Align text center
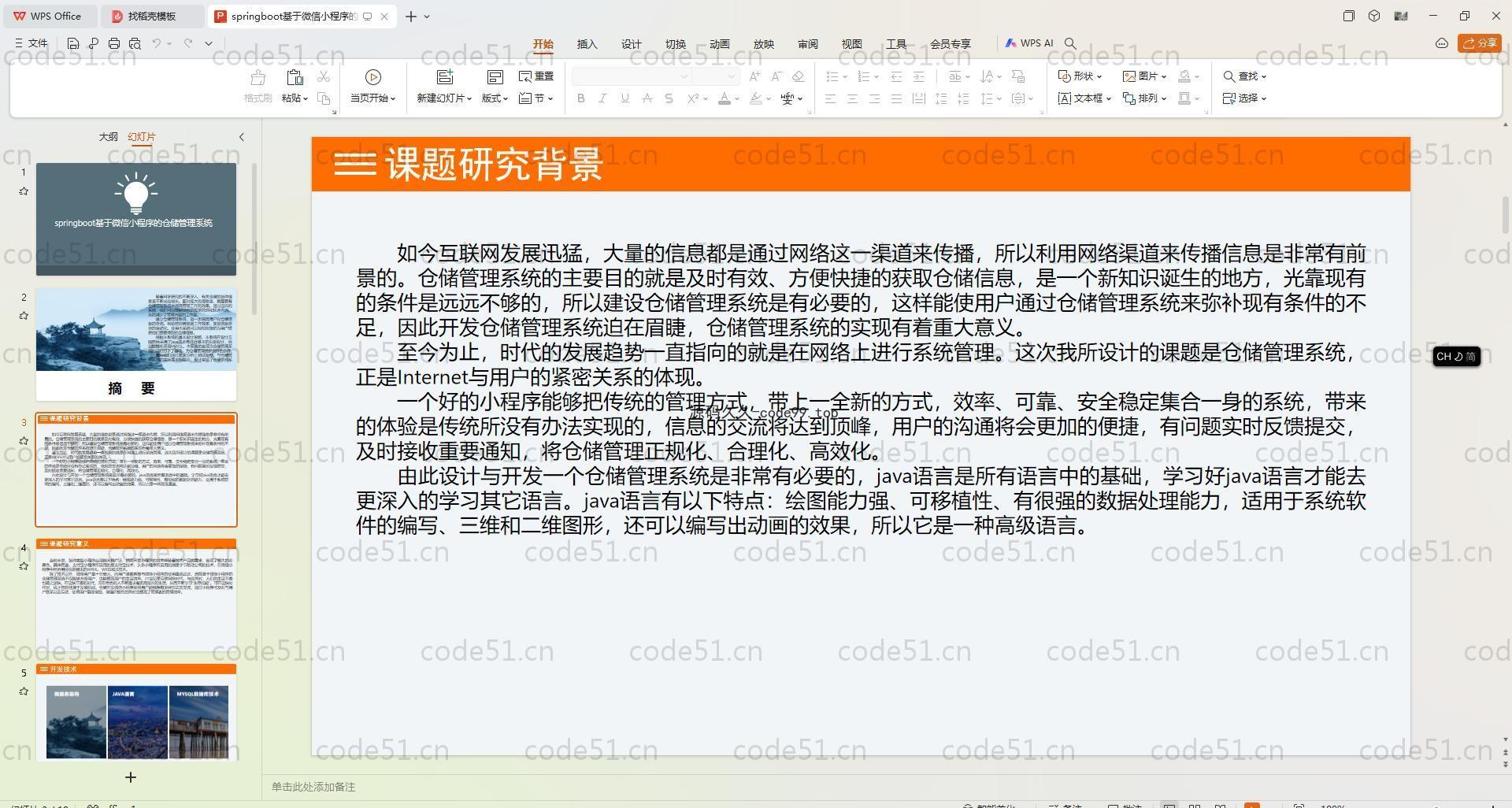This screenshot has height=808, width=1512. (x=852, y=98)
